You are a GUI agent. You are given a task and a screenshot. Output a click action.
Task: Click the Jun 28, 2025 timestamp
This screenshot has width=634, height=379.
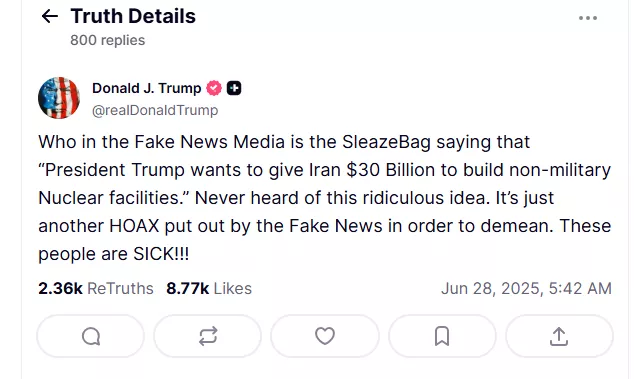526,288
